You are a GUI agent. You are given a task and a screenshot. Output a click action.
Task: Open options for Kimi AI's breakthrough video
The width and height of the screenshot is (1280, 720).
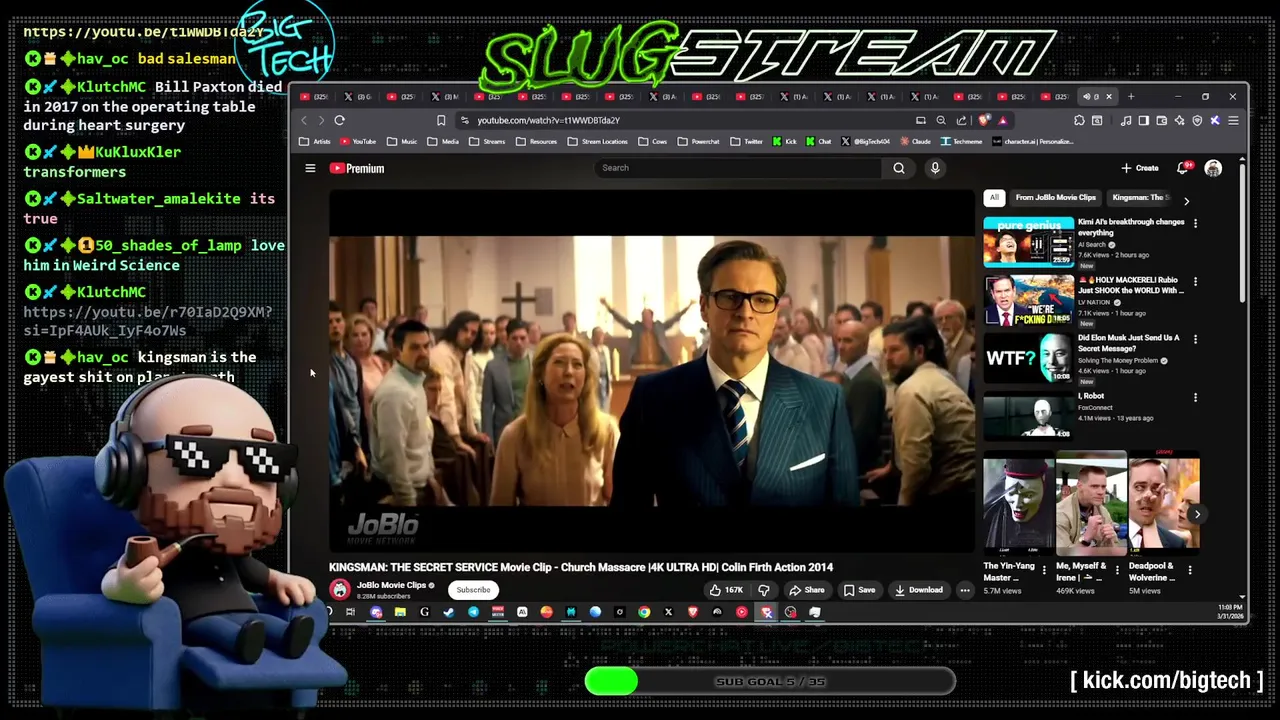(x=1195, y=223)
